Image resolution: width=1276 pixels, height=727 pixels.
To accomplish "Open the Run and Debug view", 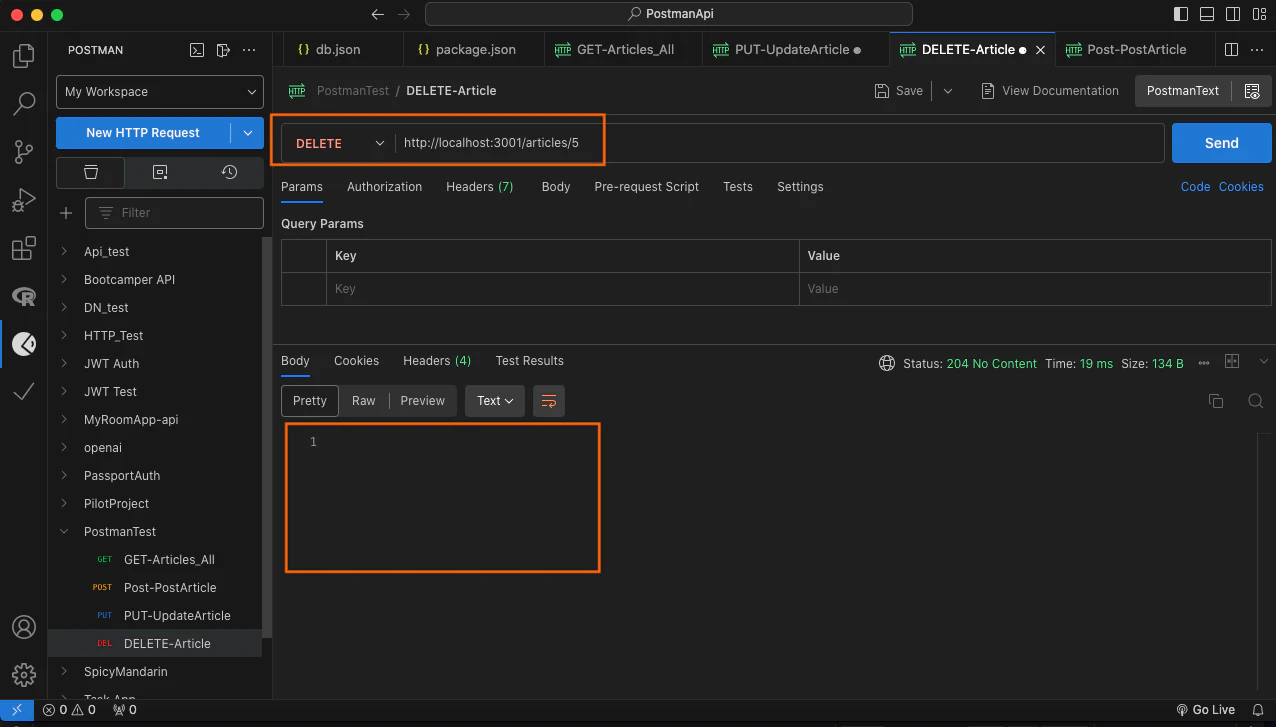I will pos(23,200).
